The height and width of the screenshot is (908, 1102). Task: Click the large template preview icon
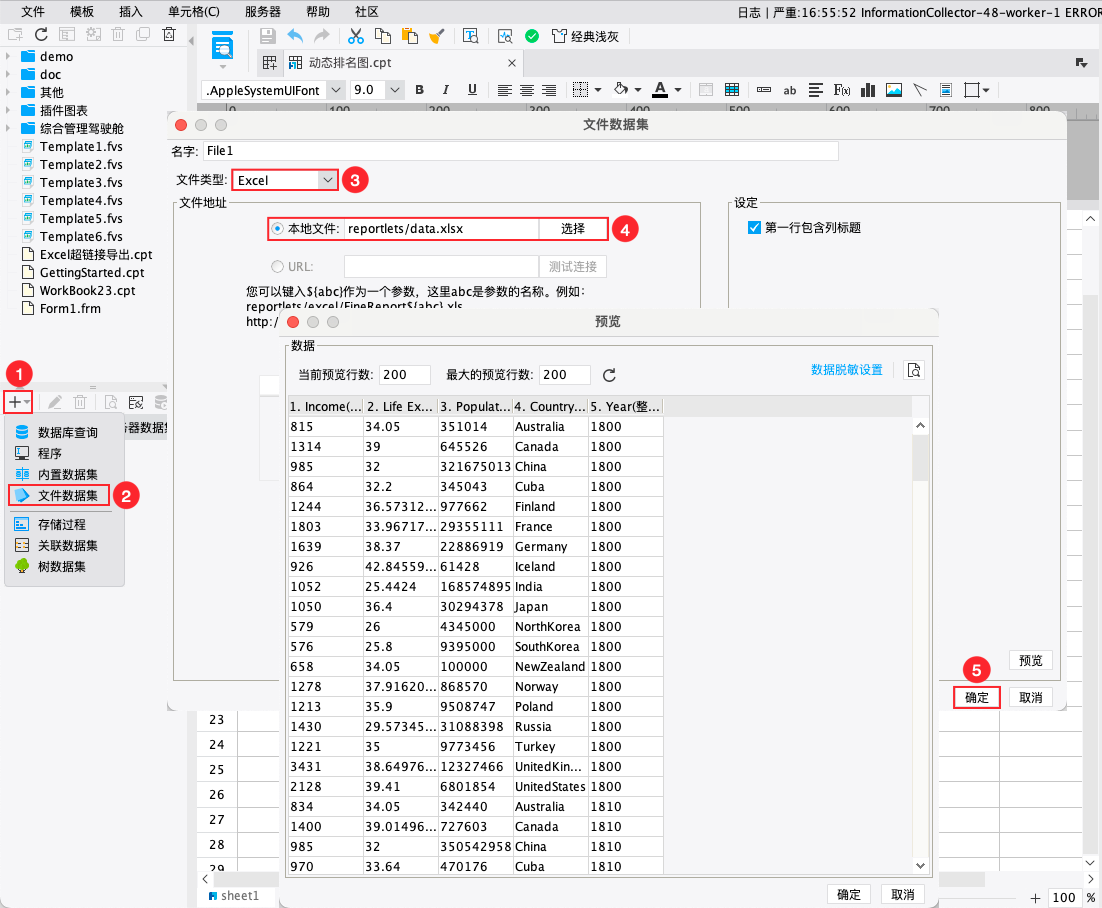tap(223, 47)
